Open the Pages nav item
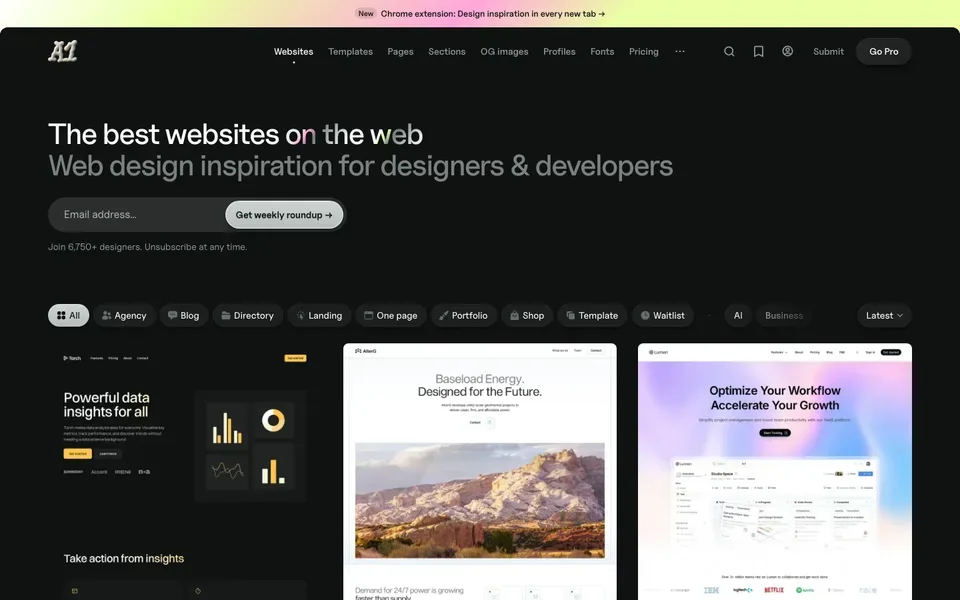The width and height of the screenshot is (960, 600). pos(400,51)
